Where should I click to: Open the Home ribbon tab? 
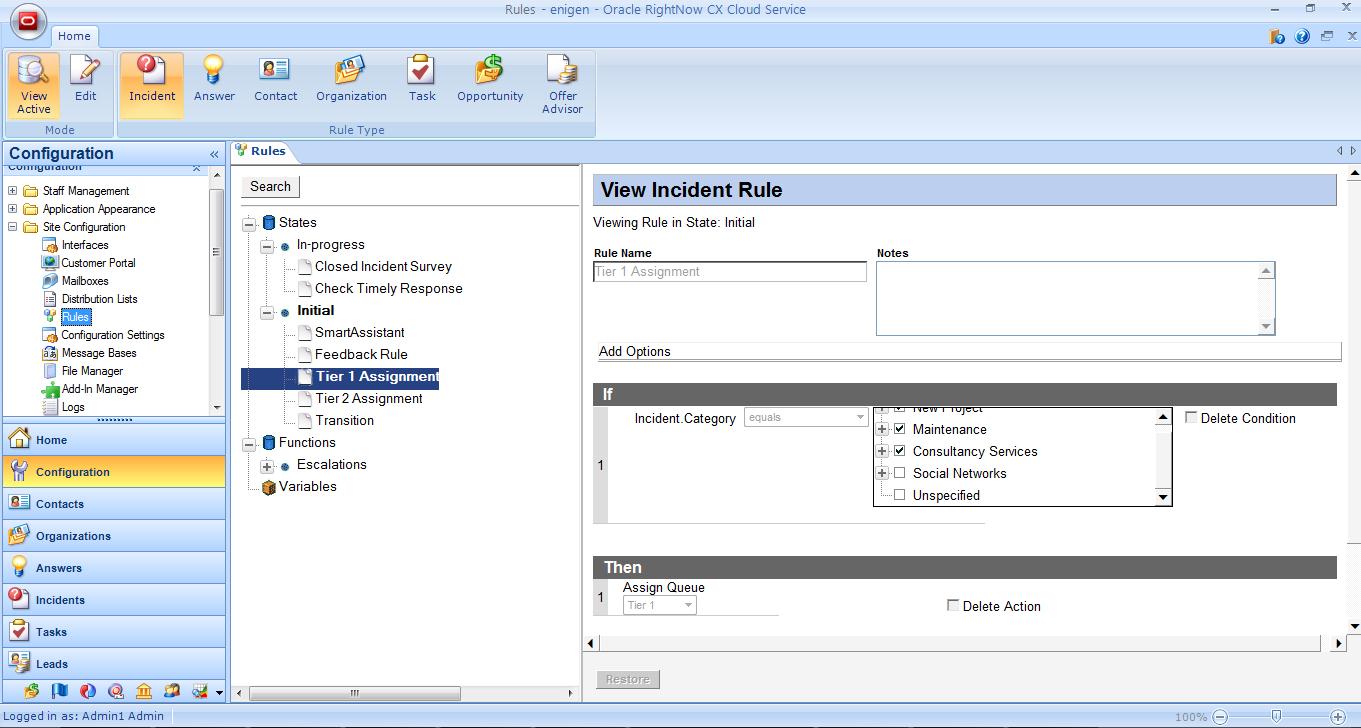(74, 36)
